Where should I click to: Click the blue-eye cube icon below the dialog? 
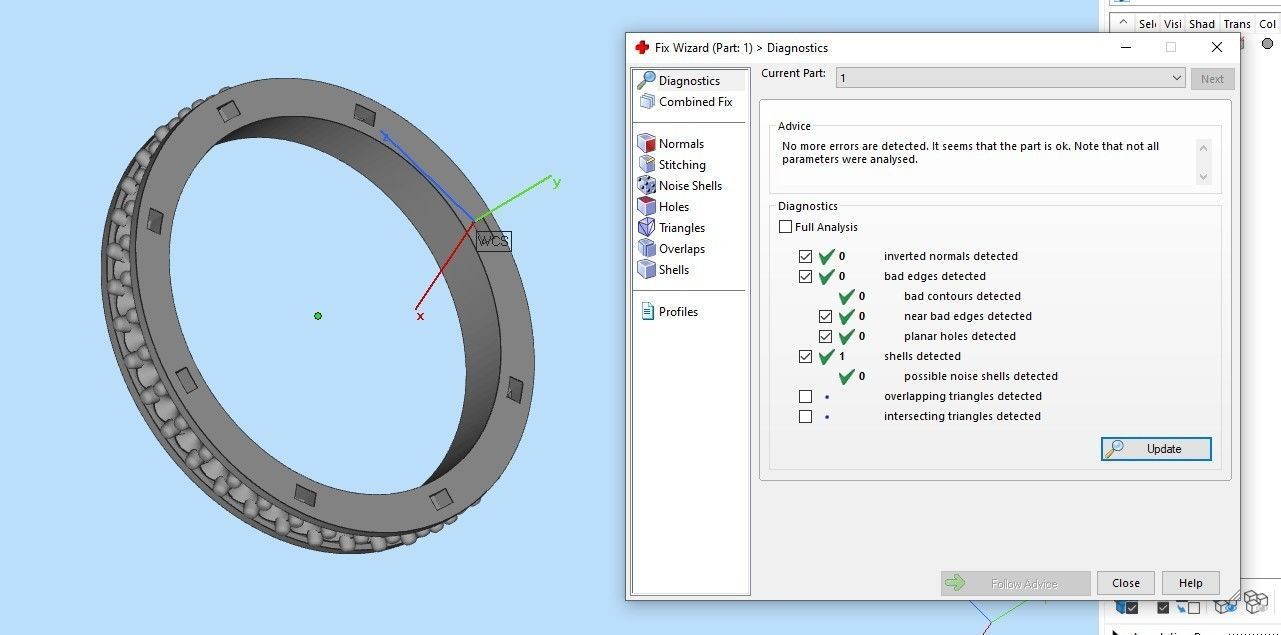1226,606
